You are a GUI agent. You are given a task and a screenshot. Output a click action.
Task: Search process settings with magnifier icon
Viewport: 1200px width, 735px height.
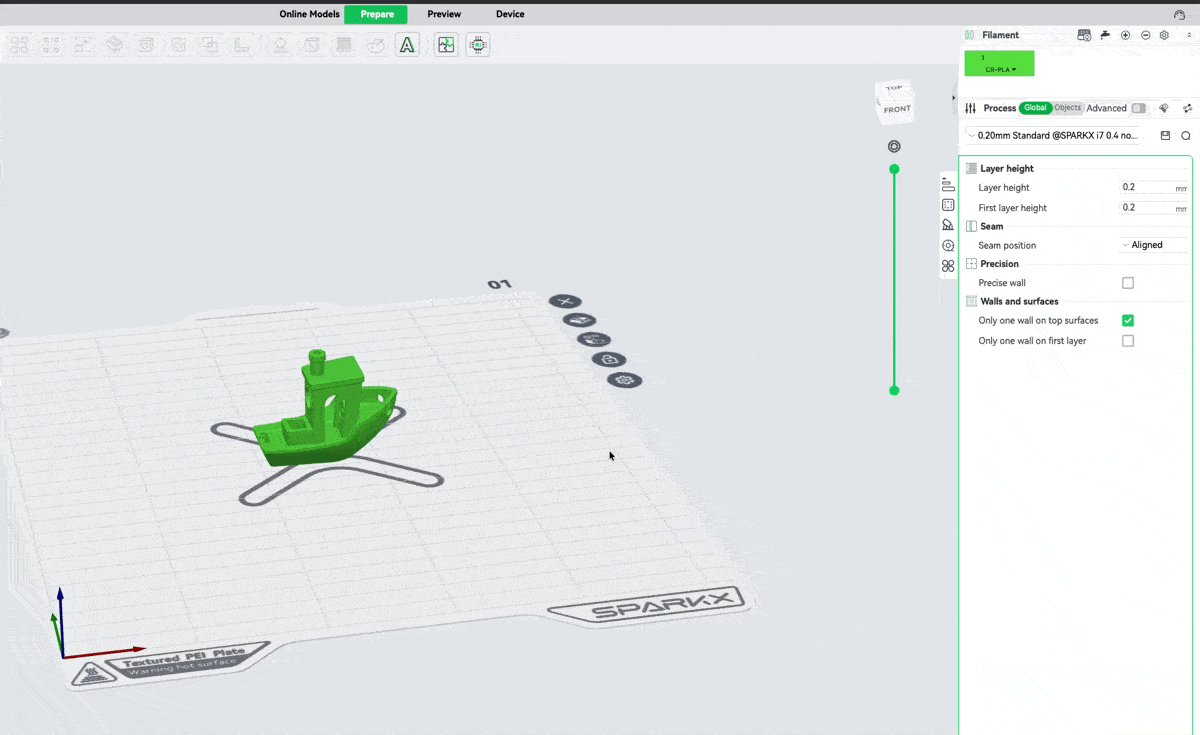click(x=1186, y=136)
